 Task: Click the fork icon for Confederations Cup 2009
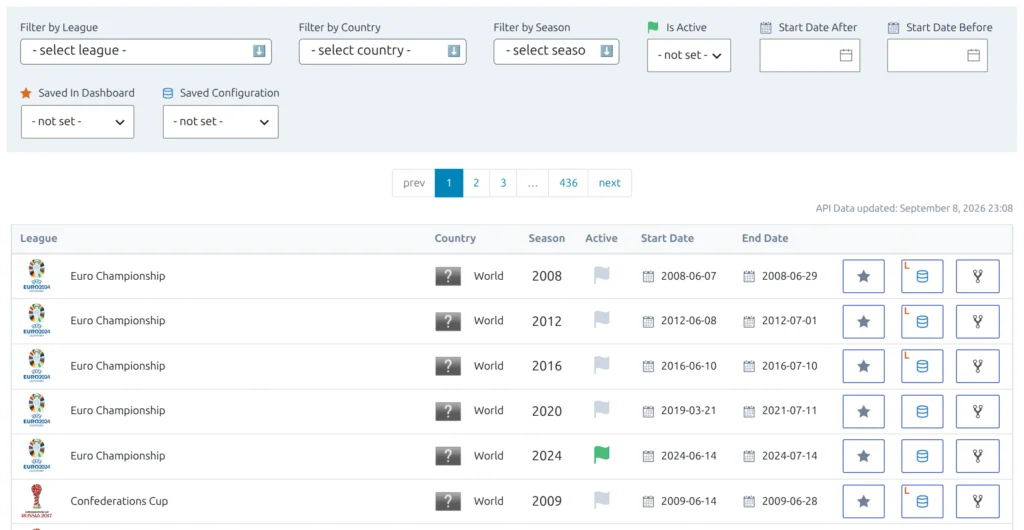click(978, 501)
